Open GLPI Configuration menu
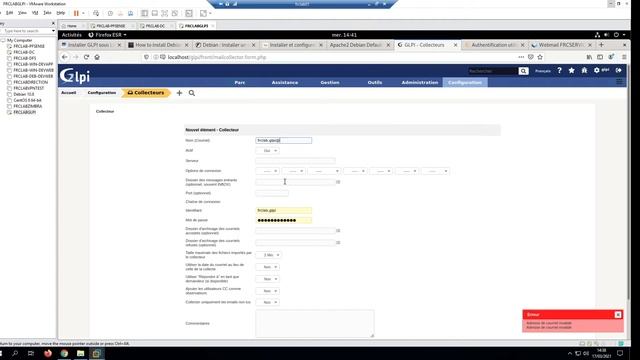The height and width of the screenshot is (360, 640). click(465, 82)
